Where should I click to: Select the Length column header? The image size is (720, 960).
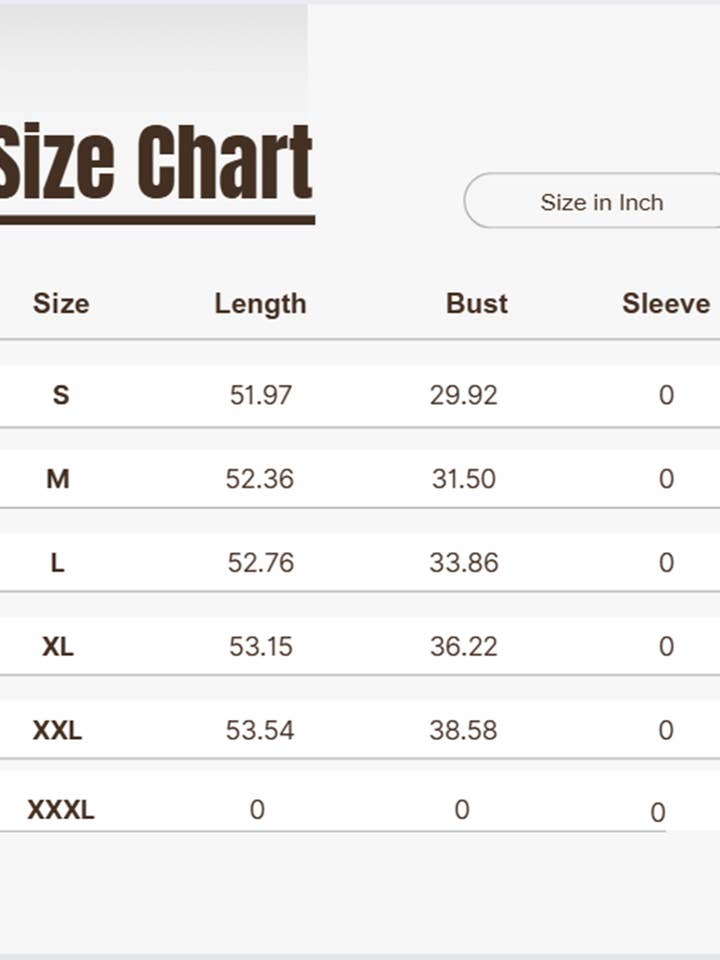pos(260,304)
